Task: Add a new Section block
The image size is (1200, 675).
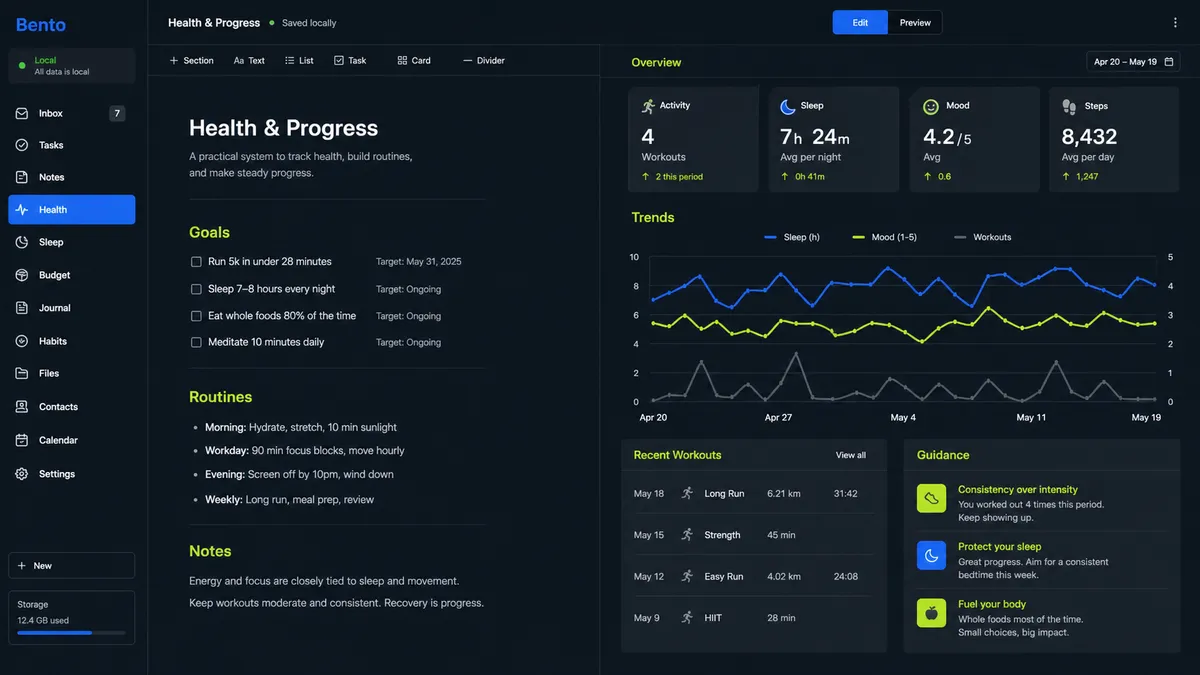Action: [x=191, y=61]
